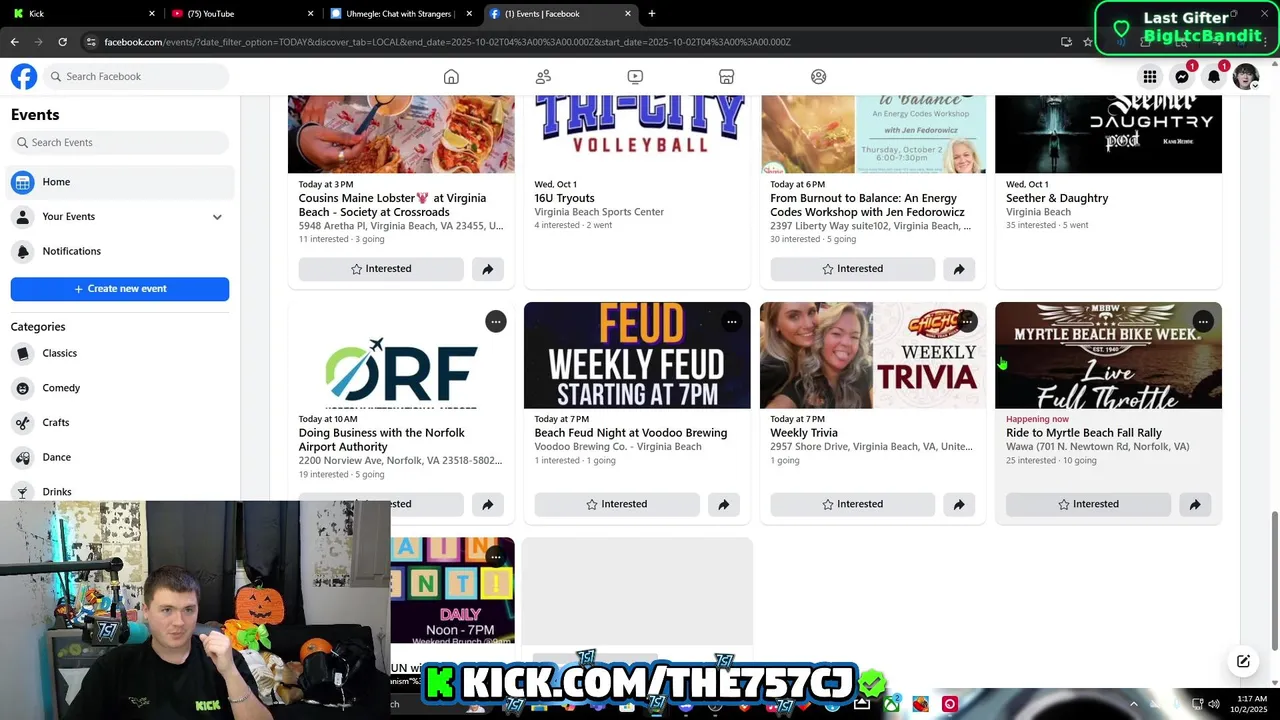
Task: Open the Video (Watch) icon in navigation
Action: tap(635, 77)
